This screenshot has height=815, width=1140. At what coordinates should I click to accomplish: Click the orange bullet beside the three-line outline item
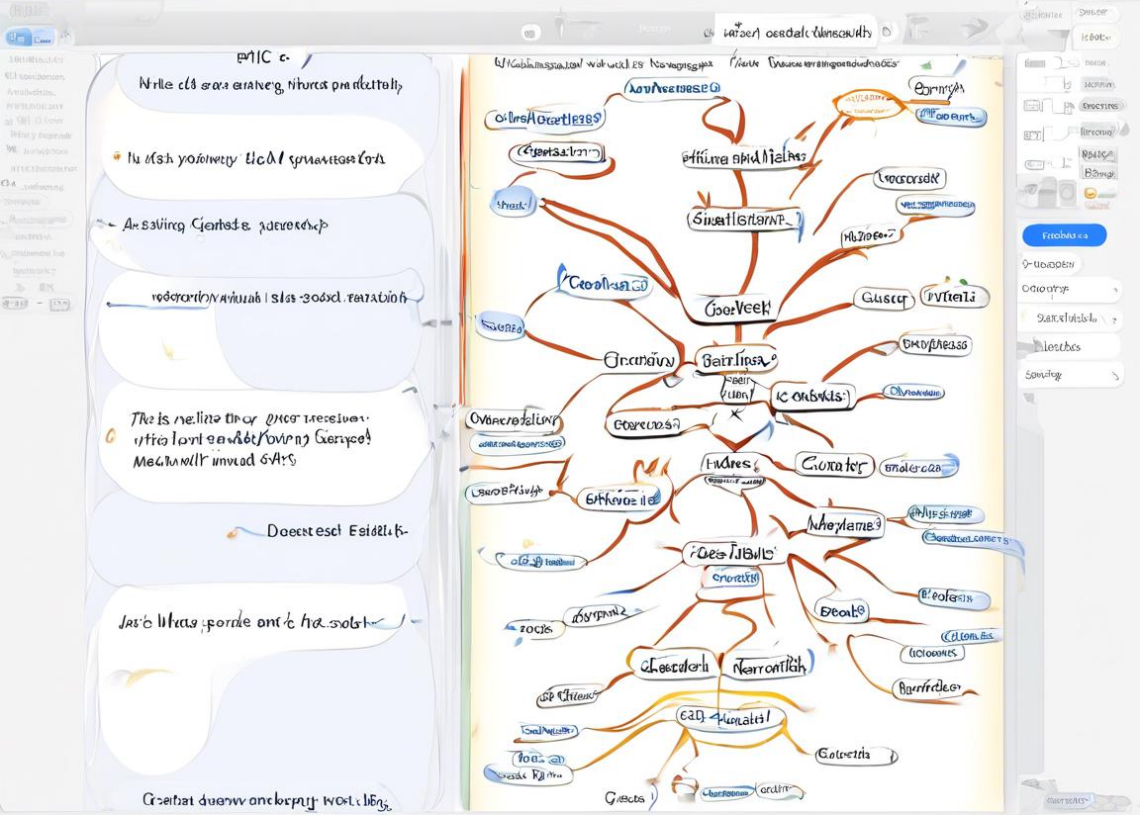110,437
